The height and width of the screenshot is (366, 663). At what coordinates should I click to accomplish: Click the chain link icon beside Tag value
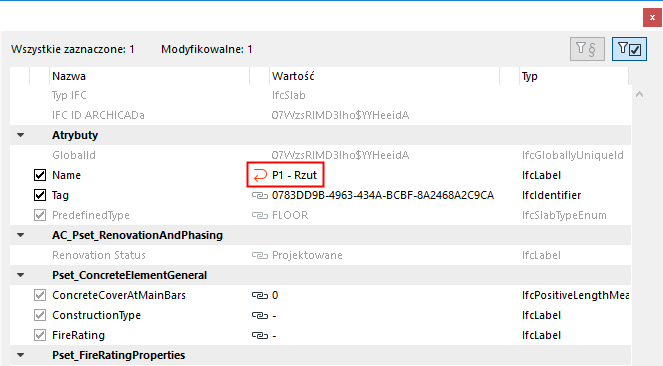[260, 195]
